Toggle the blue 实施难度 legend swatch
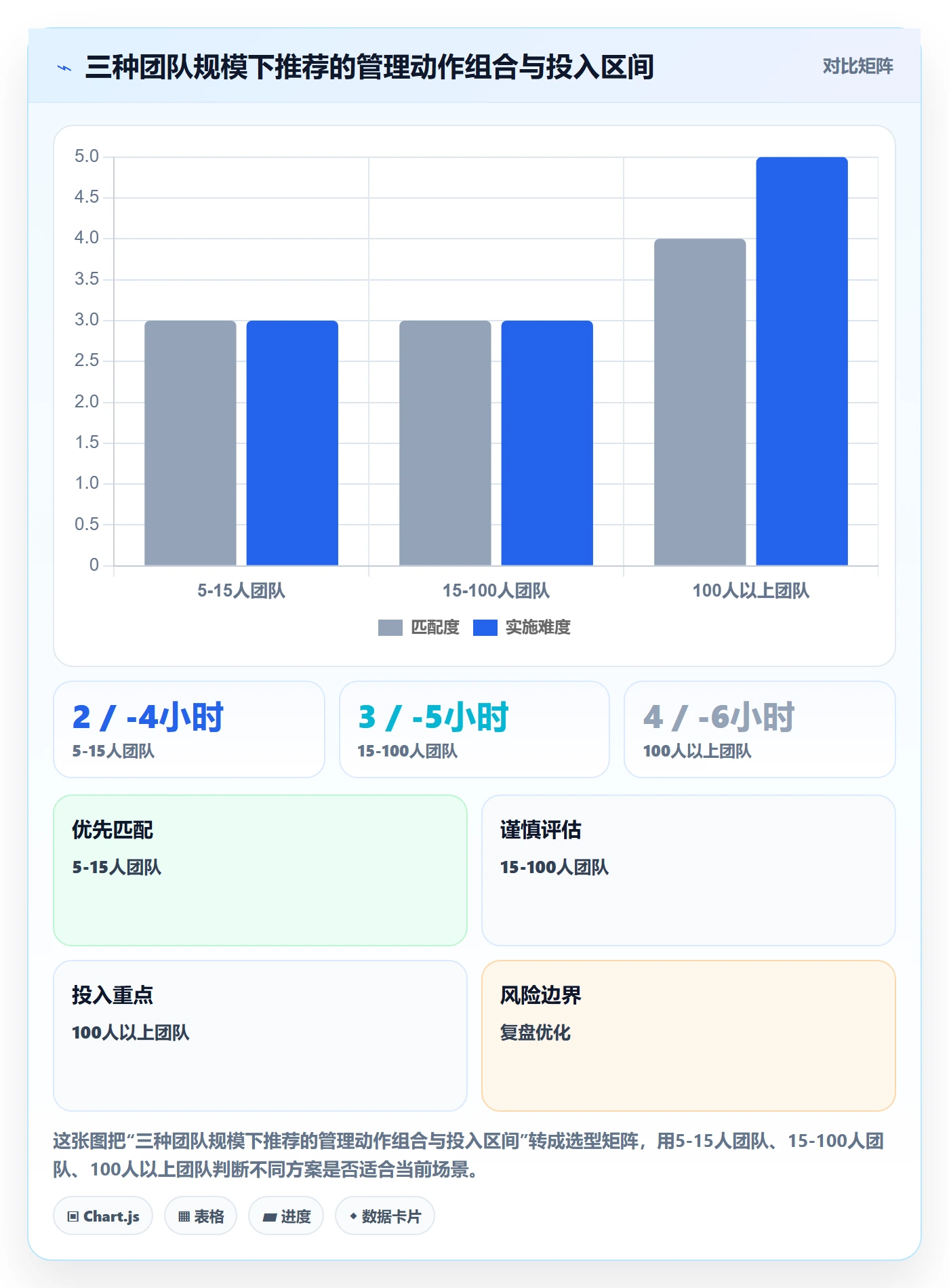Image resolution: width=949 pixels, height=1288 pixels. [485, 628]
